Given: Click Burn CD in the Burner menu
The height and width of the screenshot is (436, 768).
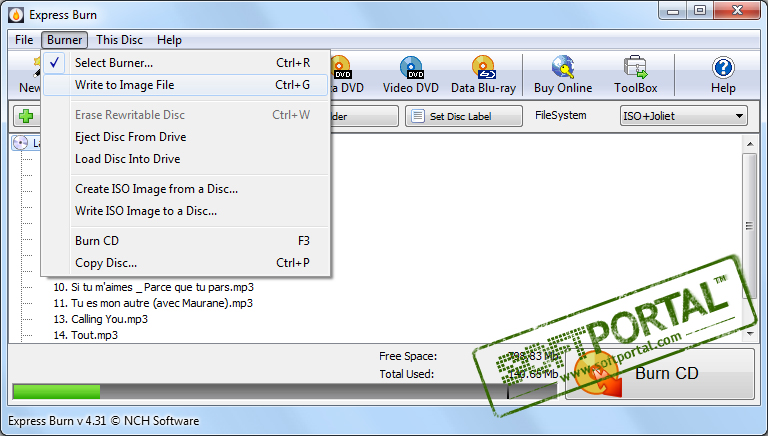Looking at the screenshot, I should tap(186, 241).
